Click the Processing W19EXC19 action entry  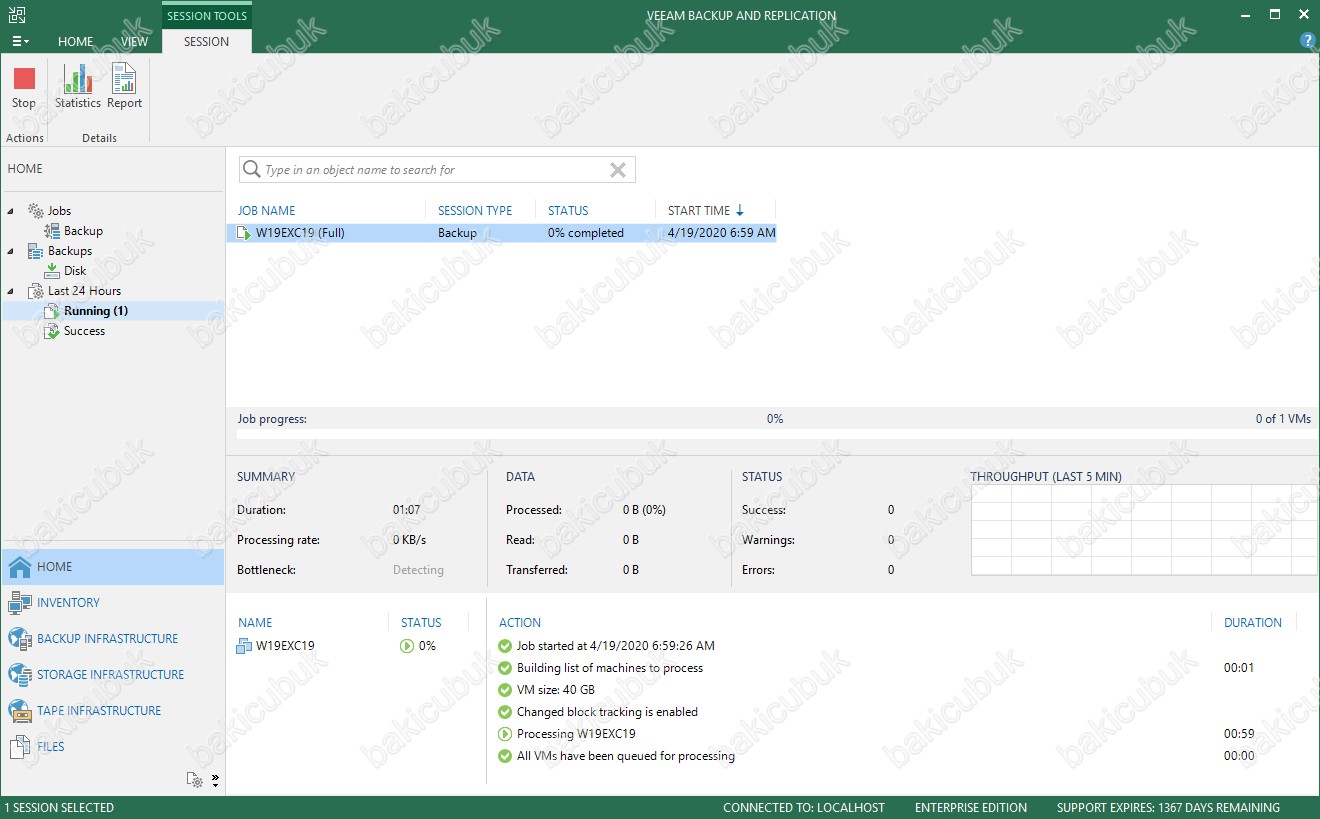[x=576, y=734]
